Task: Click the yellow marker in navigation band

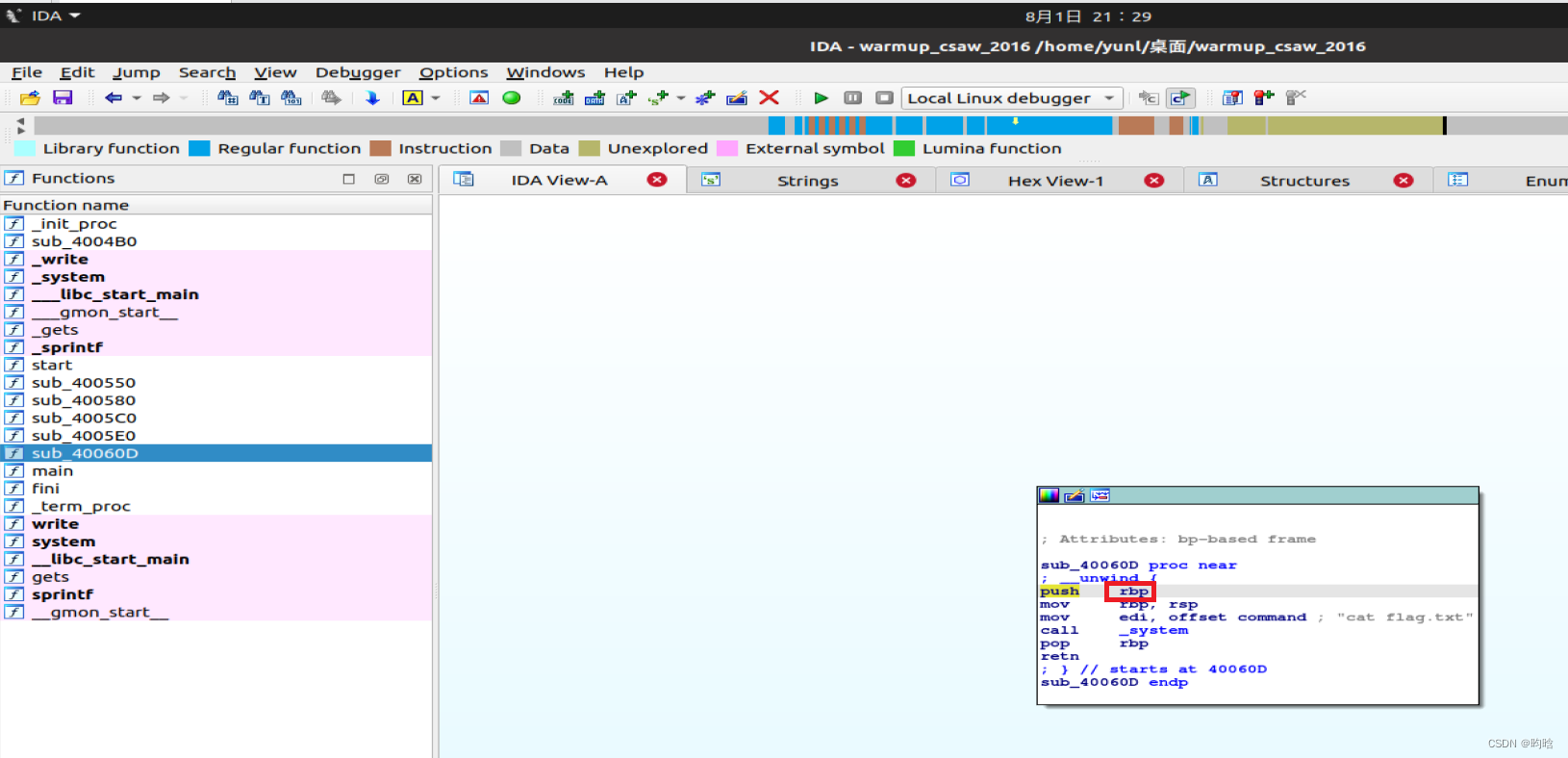Action: tap(1015, 121)
